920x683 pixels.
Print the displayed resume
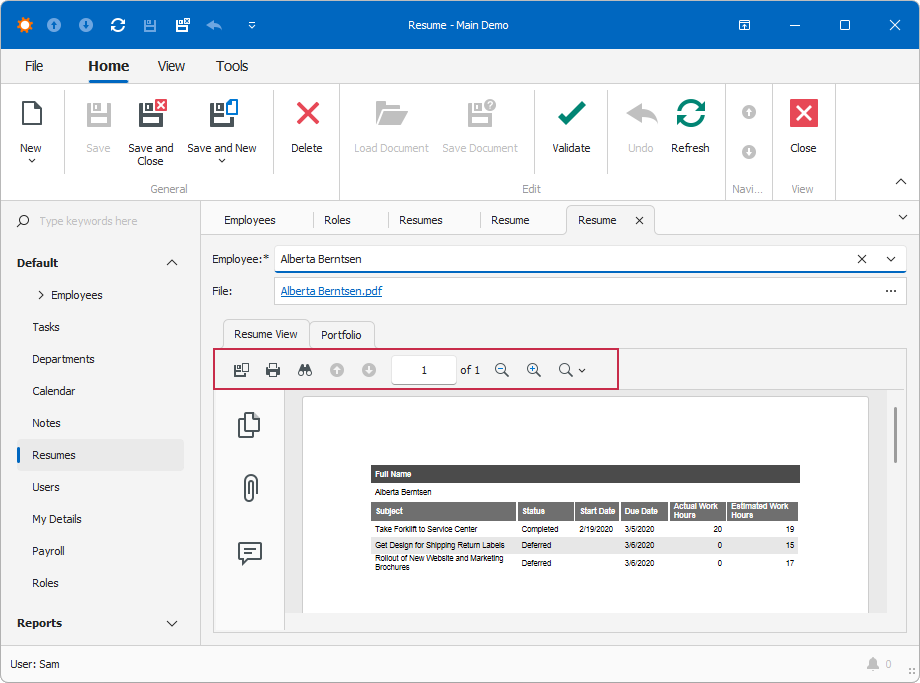(x=271, y=370)
